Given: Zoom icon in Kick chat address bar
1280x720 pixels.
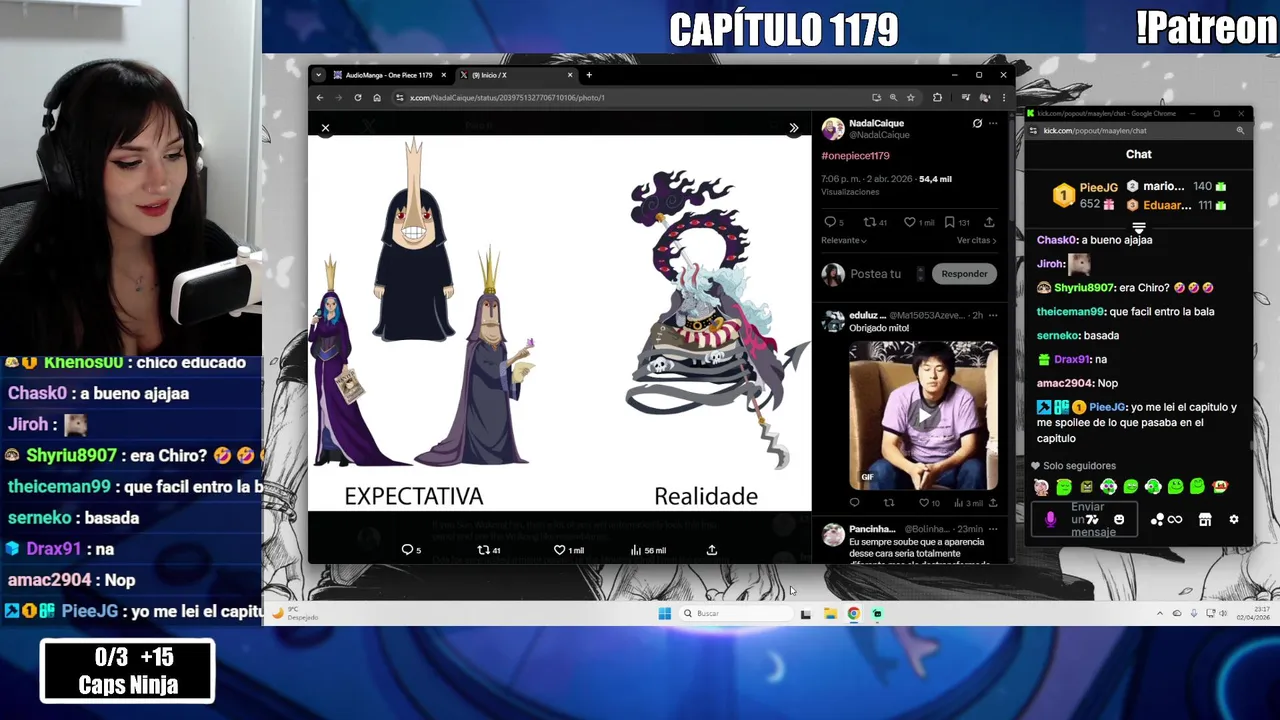Looking at the screenshot, I should click(1240, 130).
